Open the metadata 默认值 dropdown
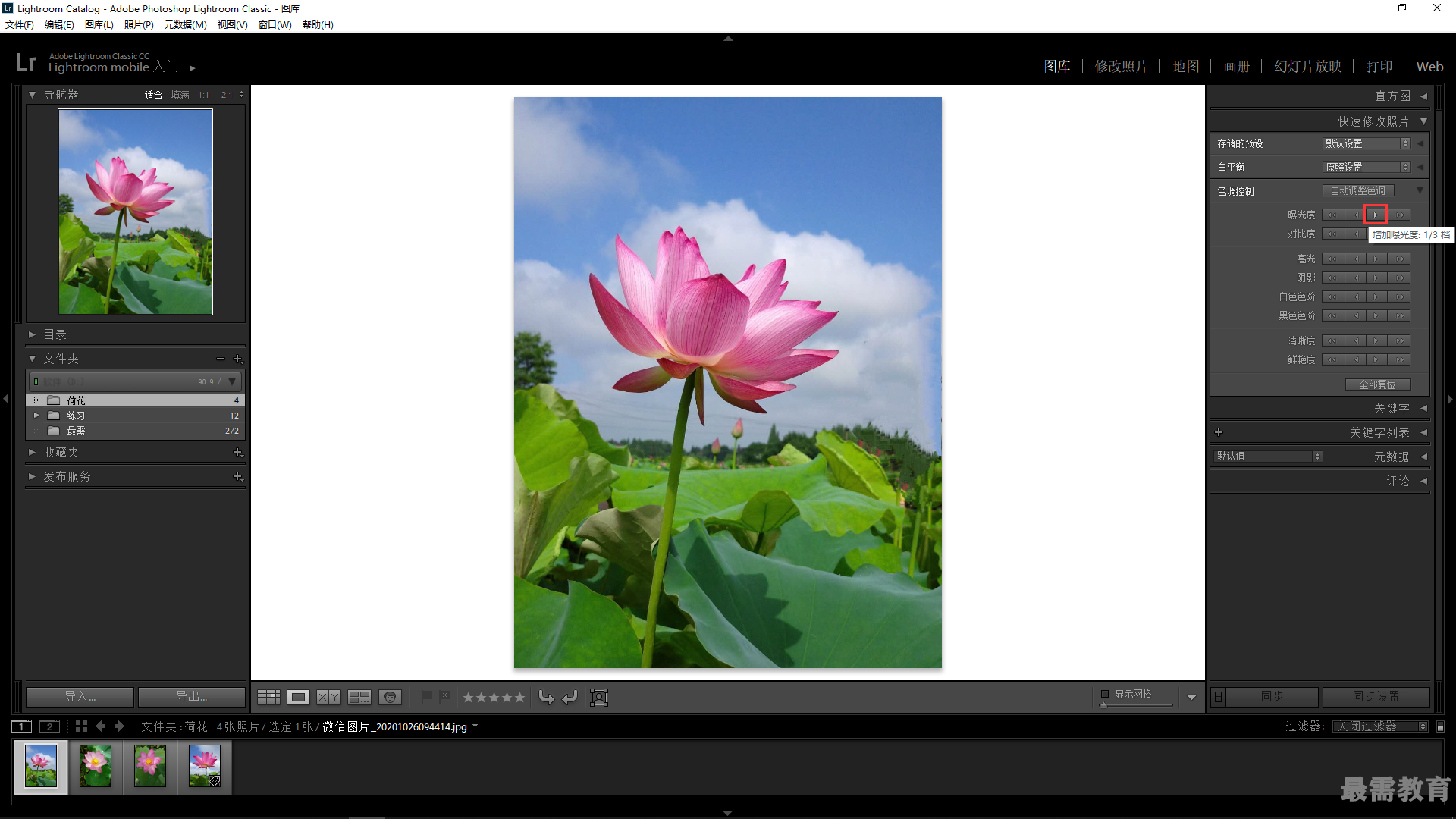The height and width of the screenshot is (819, 1456). tap(1269, 456)
